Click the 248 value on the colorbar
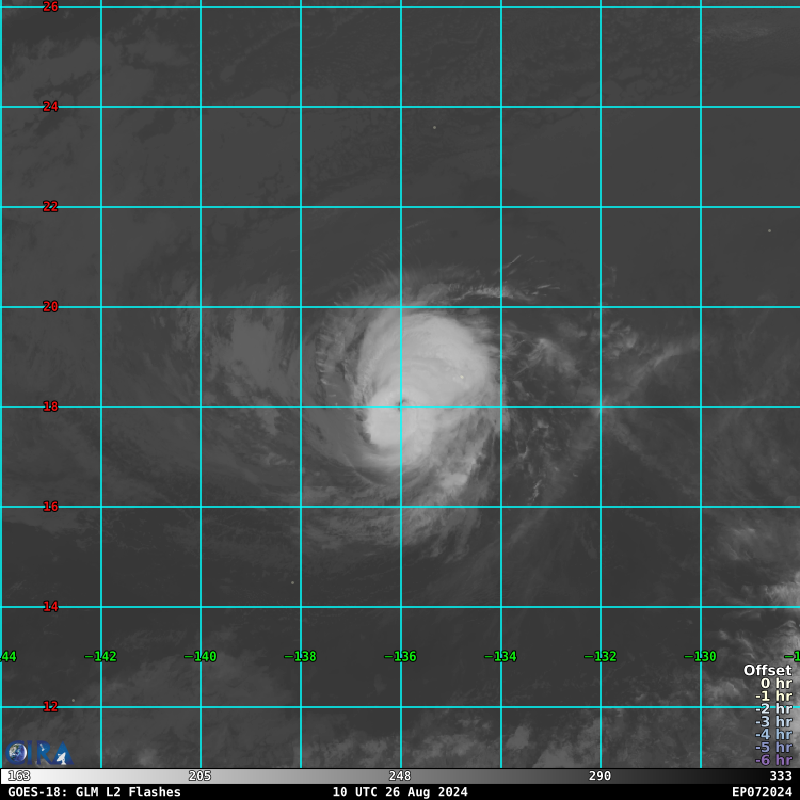 400,776
